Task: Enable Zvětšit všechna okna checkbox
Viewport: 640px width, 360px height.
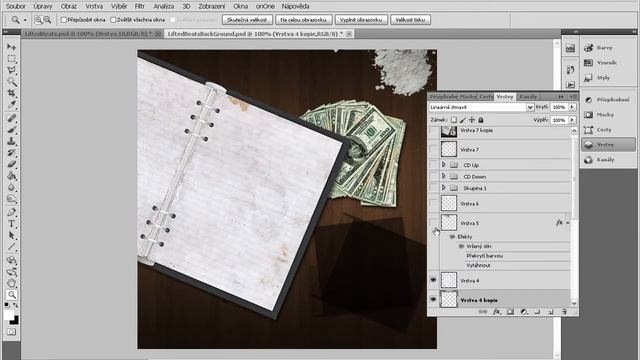Action: [x=113, y=20]
